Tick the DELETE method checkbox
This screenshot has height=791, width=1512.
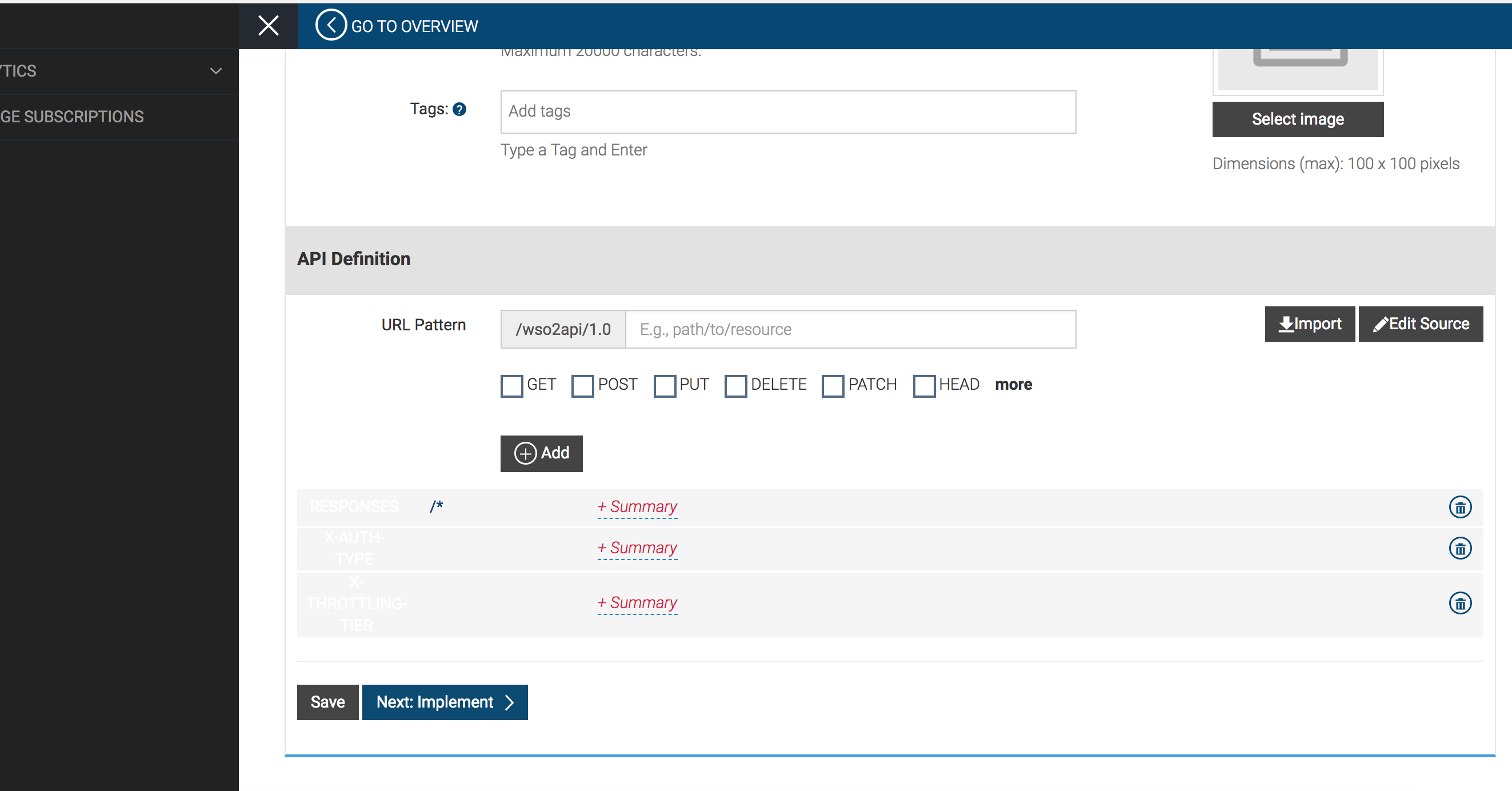click(x=735, y=386)
